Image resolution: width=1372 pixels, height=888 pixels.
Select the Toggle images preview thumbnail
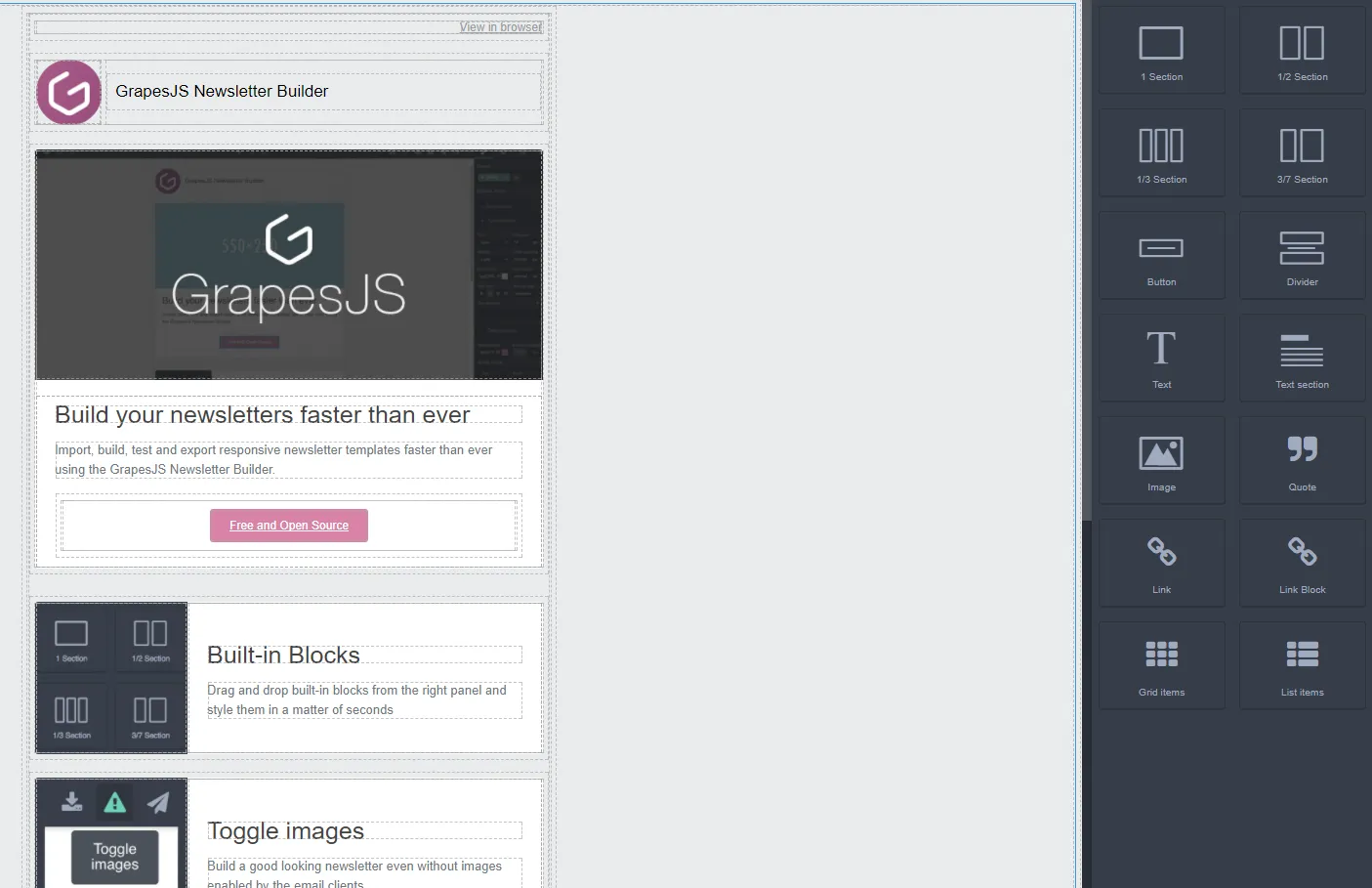pos(111,833)
